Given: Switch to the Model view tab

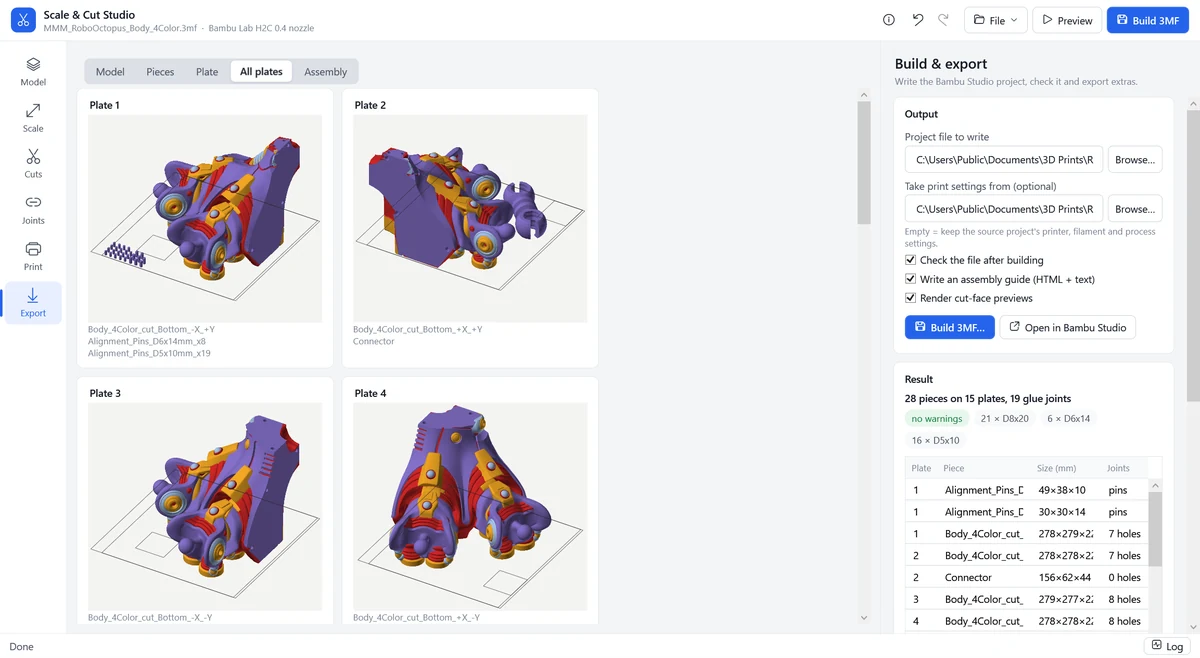Looking at the screenshot, I should tap(110, 72).
